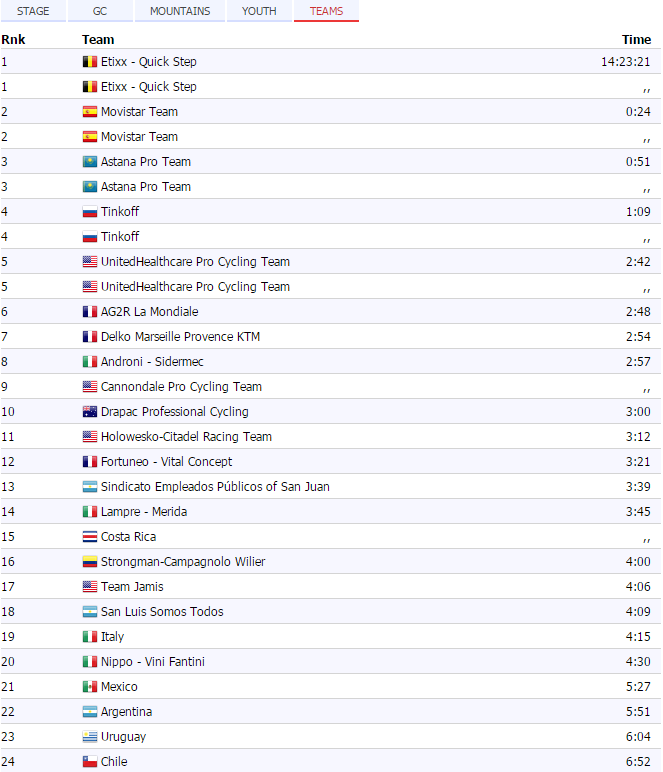663x772 pixels.
Task: Click US flag beside Cannondale Pro Cycling Team
Action: [x=90, y=387]
